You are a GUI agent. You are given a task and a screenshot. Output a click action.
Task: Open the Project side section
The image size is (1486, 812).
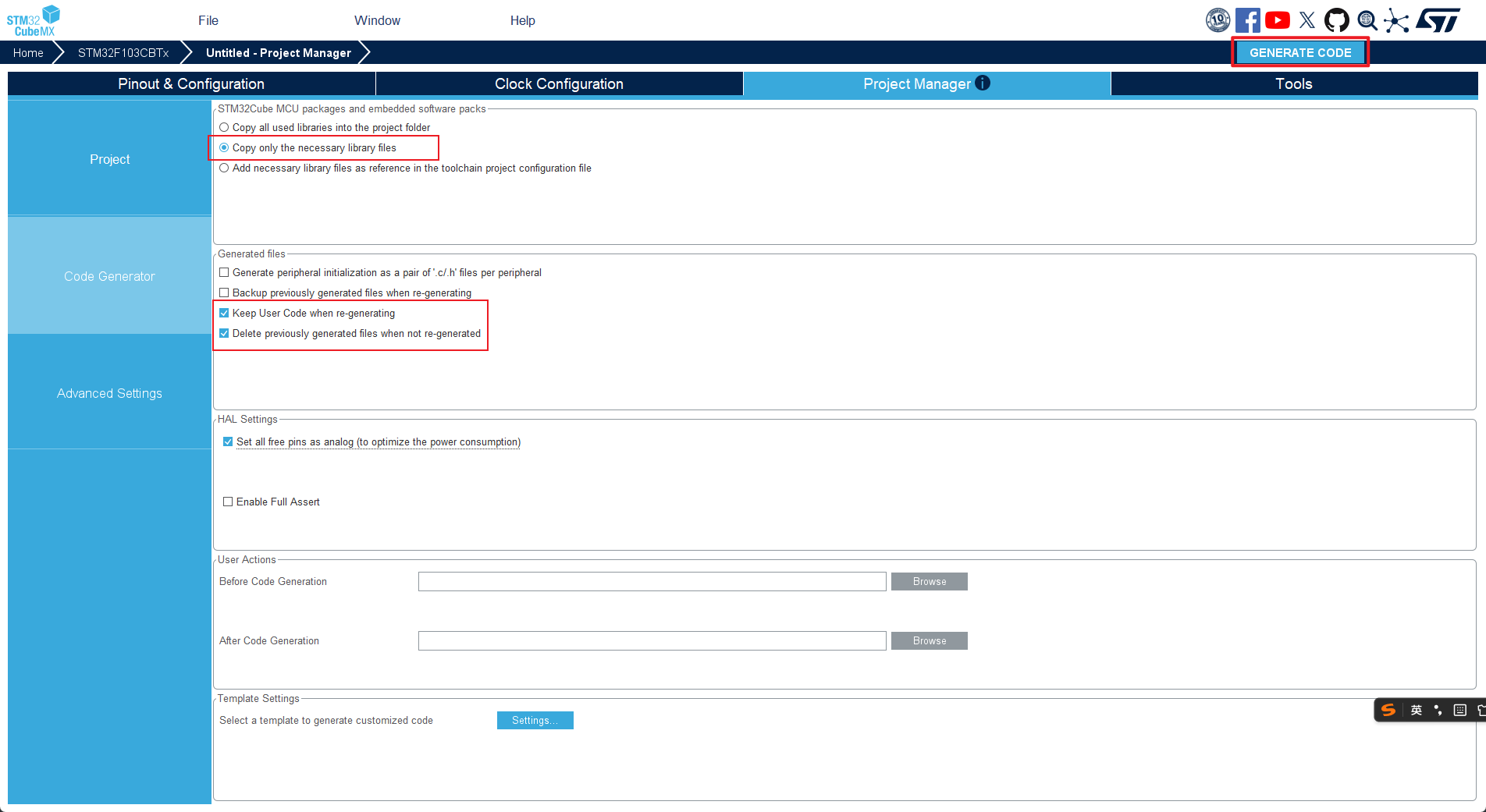pyautogui.click(x=109, y=158)
